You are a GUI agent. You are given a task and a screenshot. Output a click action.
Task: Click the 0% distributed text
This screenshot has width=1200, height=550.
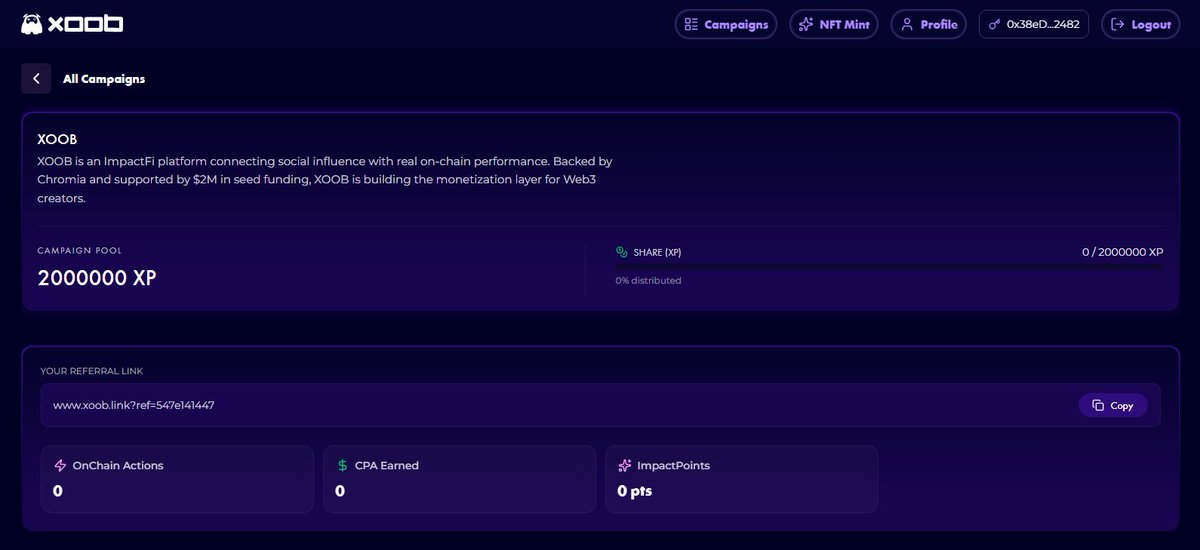click(x=648, y=281)
